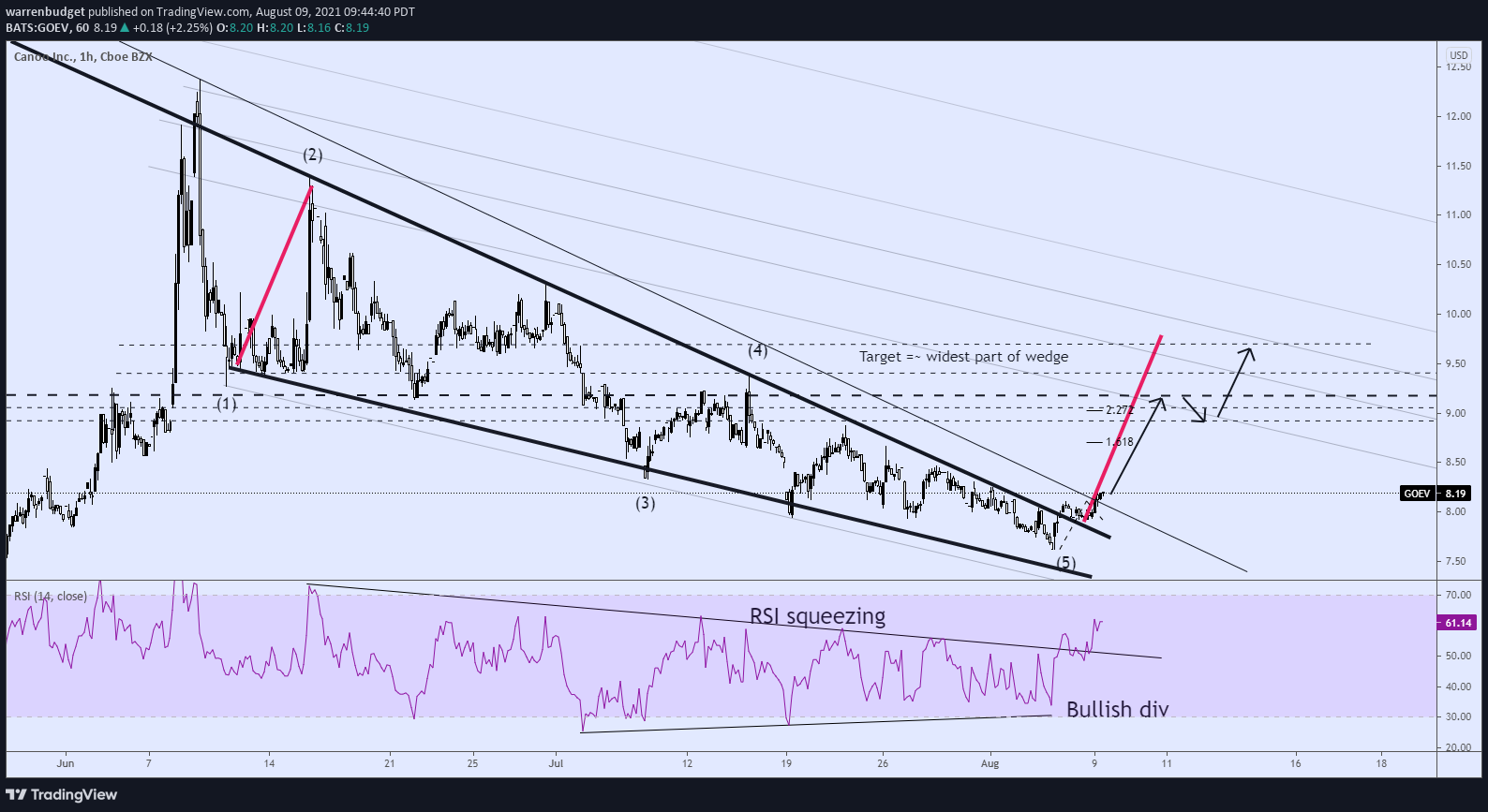Click the 10.50 price axis label
1488x812 pixels.
[1458, 264]
